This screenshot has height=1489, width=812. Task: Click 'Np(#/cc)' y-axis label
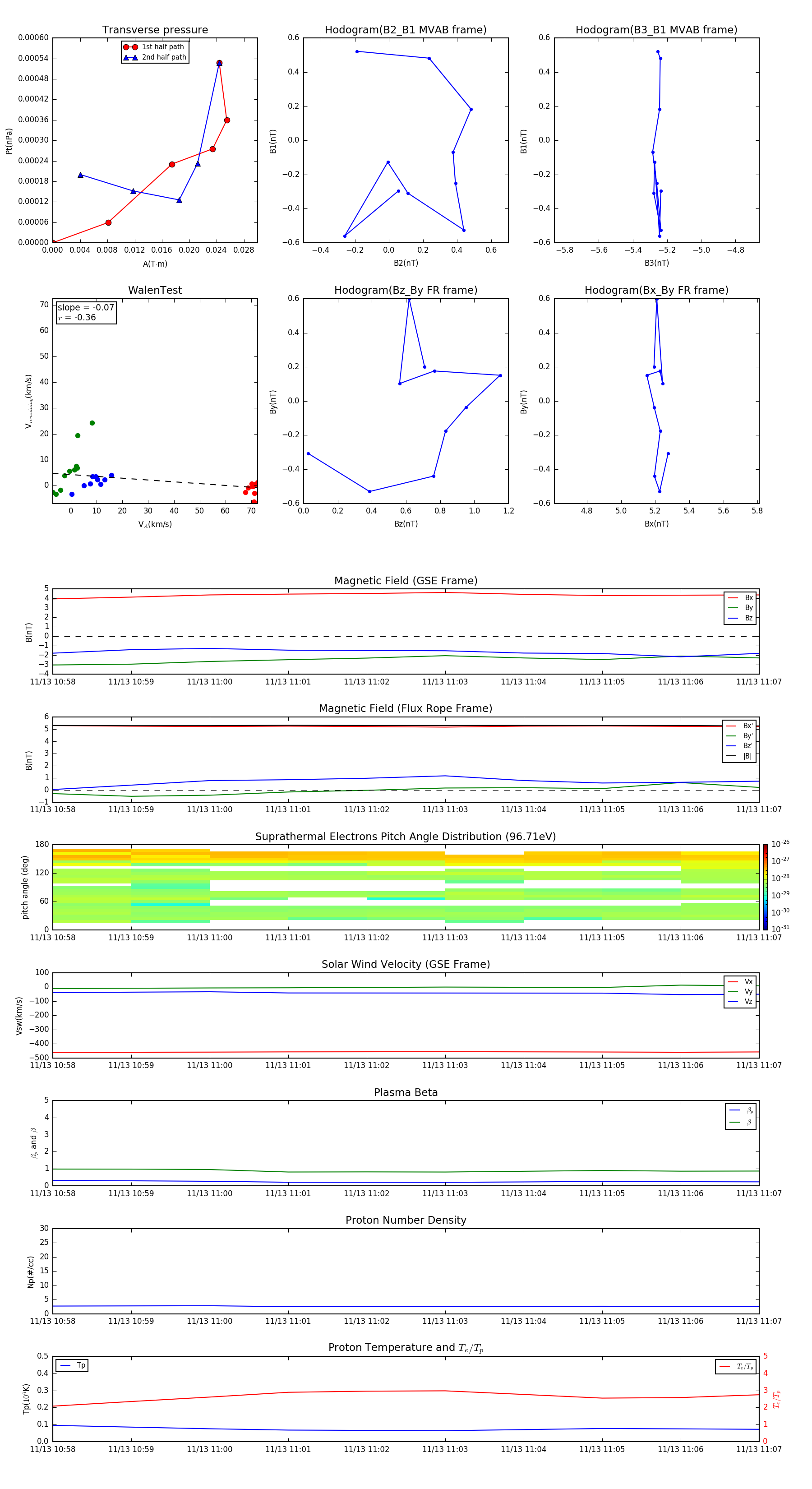[x=31, y=1272]
